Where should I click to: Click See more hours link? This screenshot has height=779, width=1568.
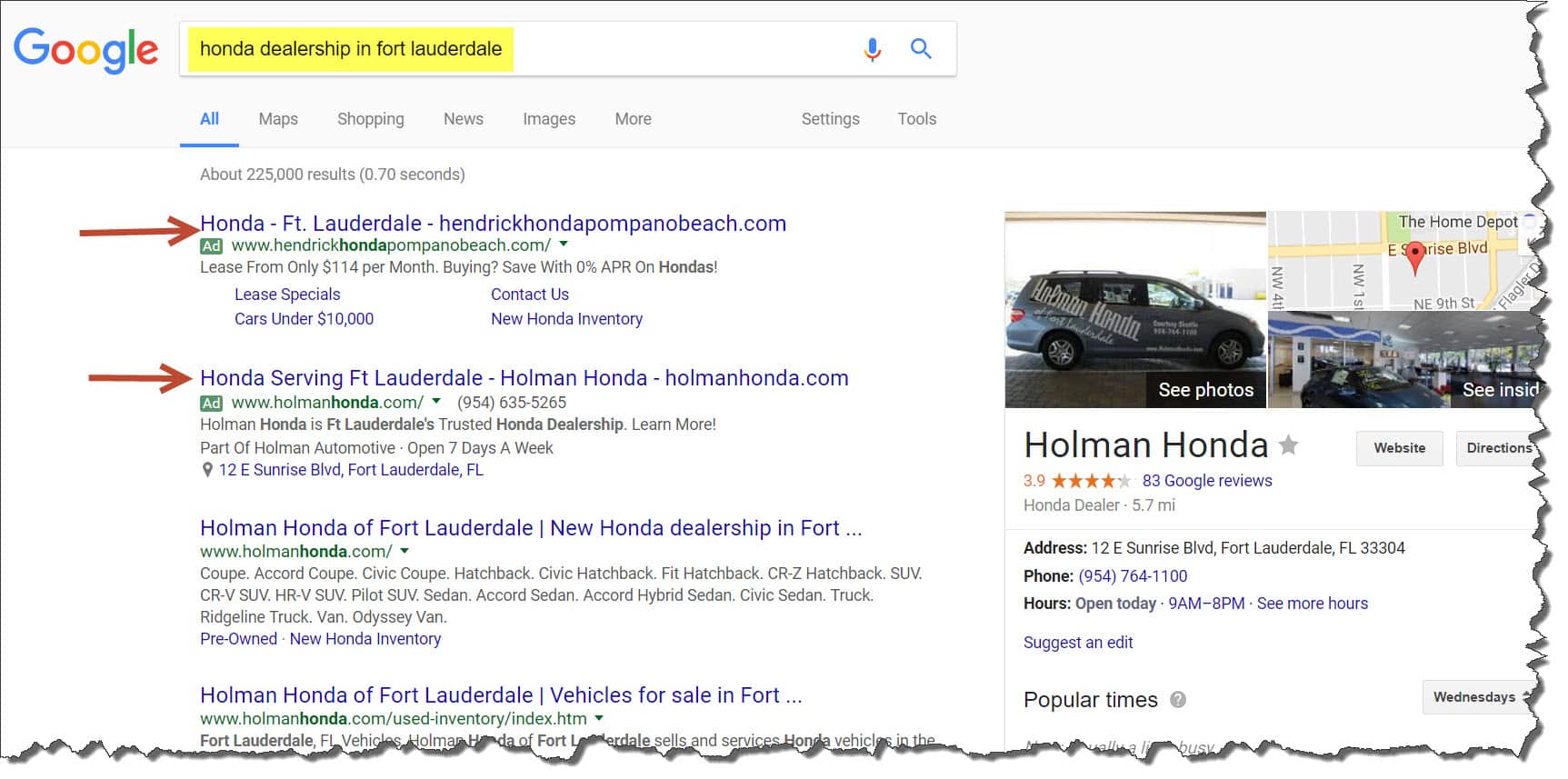tap(1312, 604)
